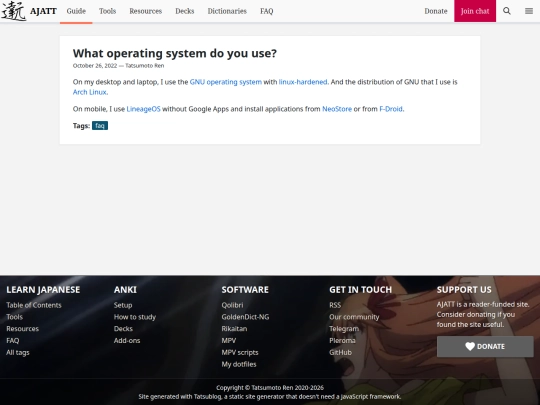This screenshot has height=405, width=540.
Task: Open My dotfiles footer link
Action: tap(239, 364)
